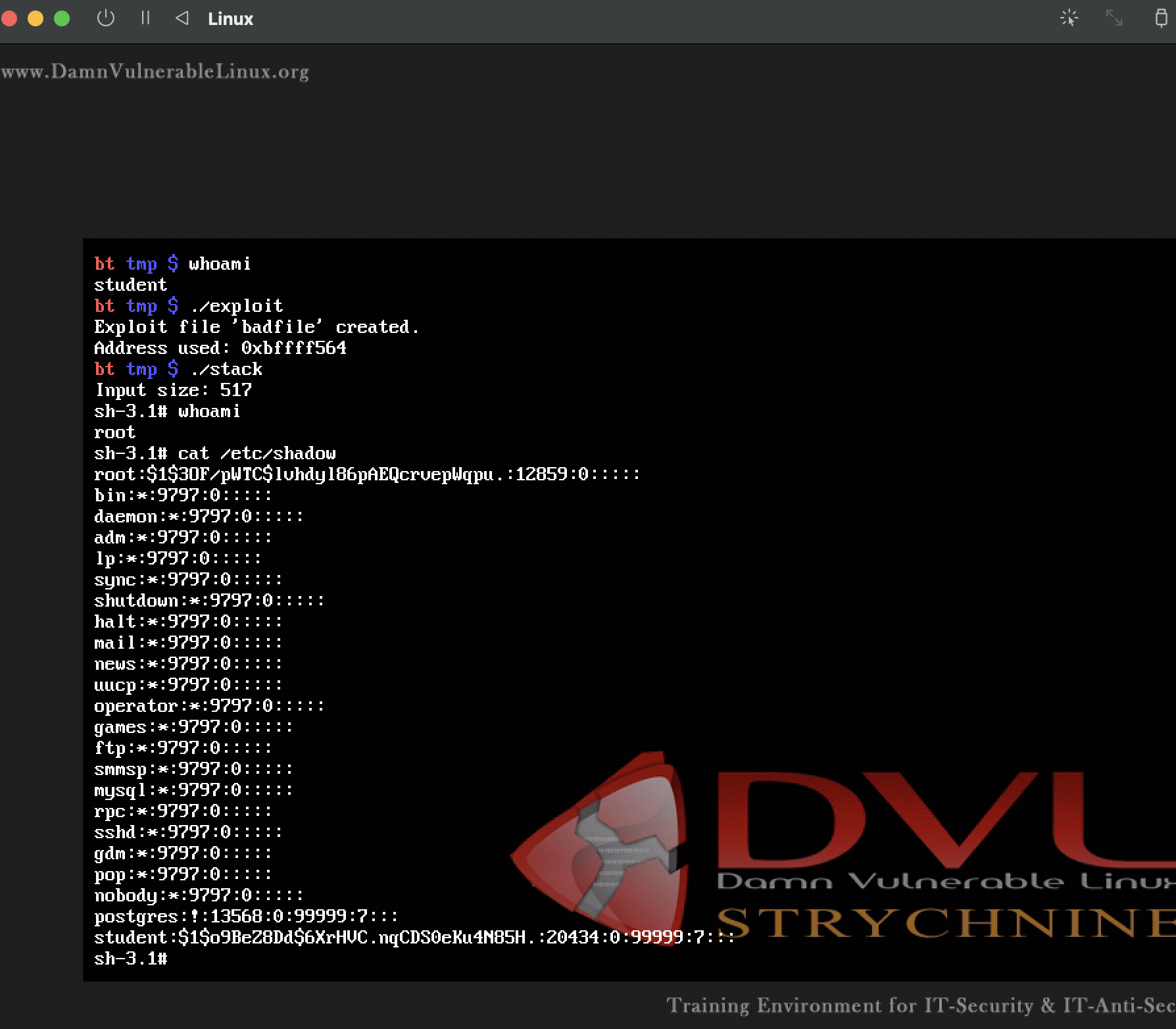Click the first "bt tmp $ whoami" command

(x=172, y=264)
